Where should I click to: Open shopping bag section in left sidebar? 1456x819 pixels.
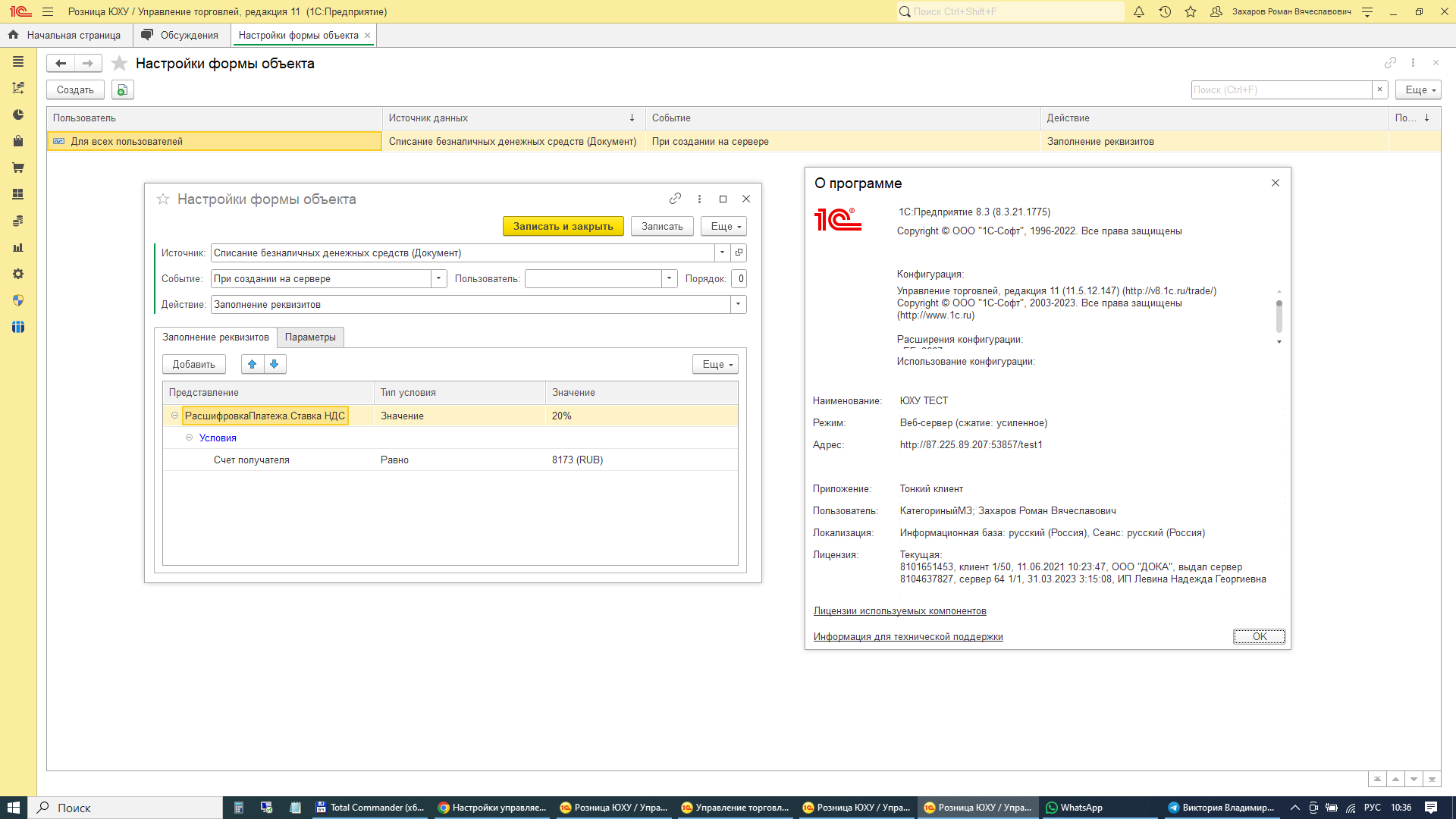18,141
